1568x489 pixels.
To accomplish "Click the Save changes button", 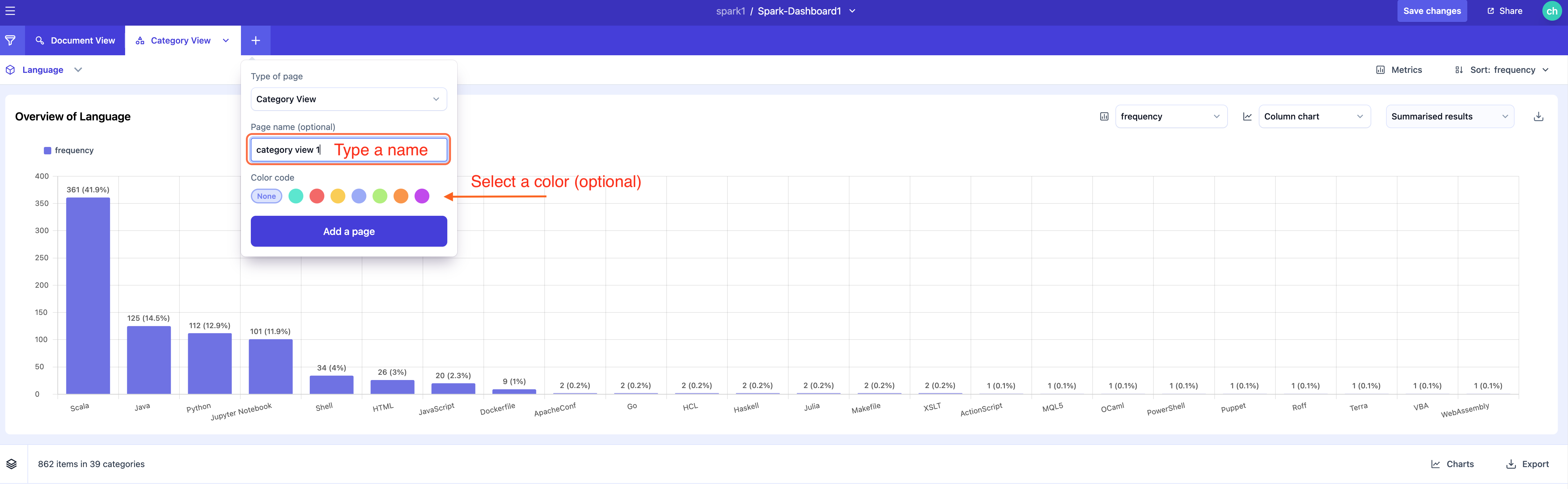I will pyautogui.click(x=1432, y=11).
